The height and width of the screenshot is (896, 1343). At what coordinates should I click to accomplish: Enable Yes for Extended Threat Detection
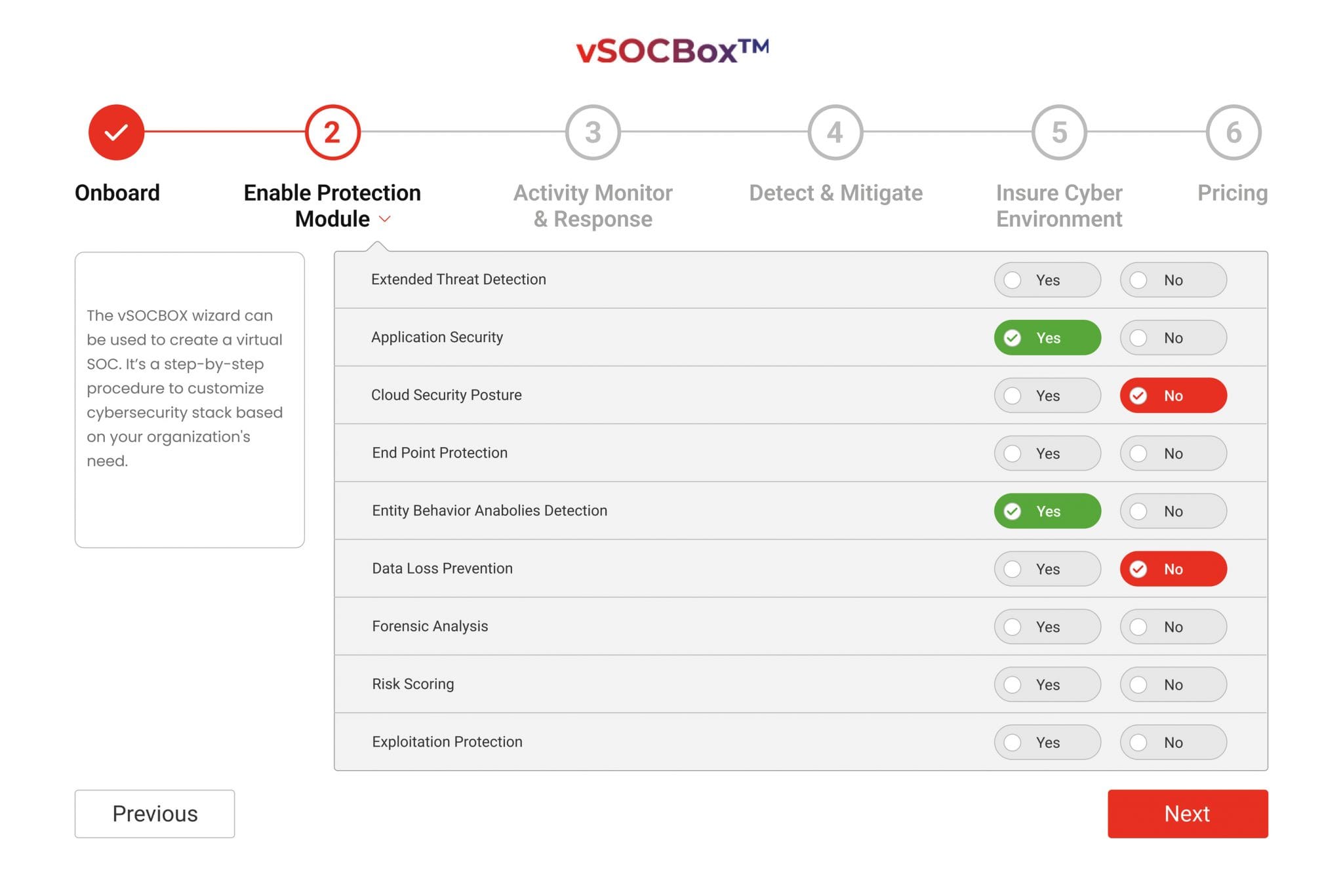[x=1047, y=280]
